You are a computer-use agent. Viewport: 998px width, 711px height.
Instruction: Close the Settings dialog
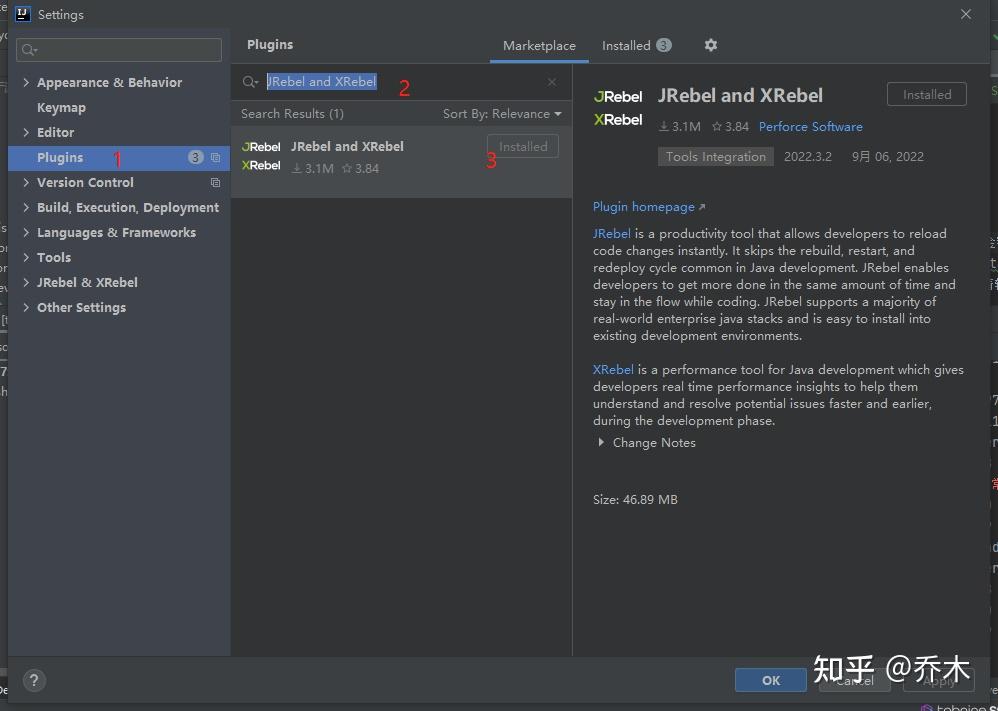966,14
